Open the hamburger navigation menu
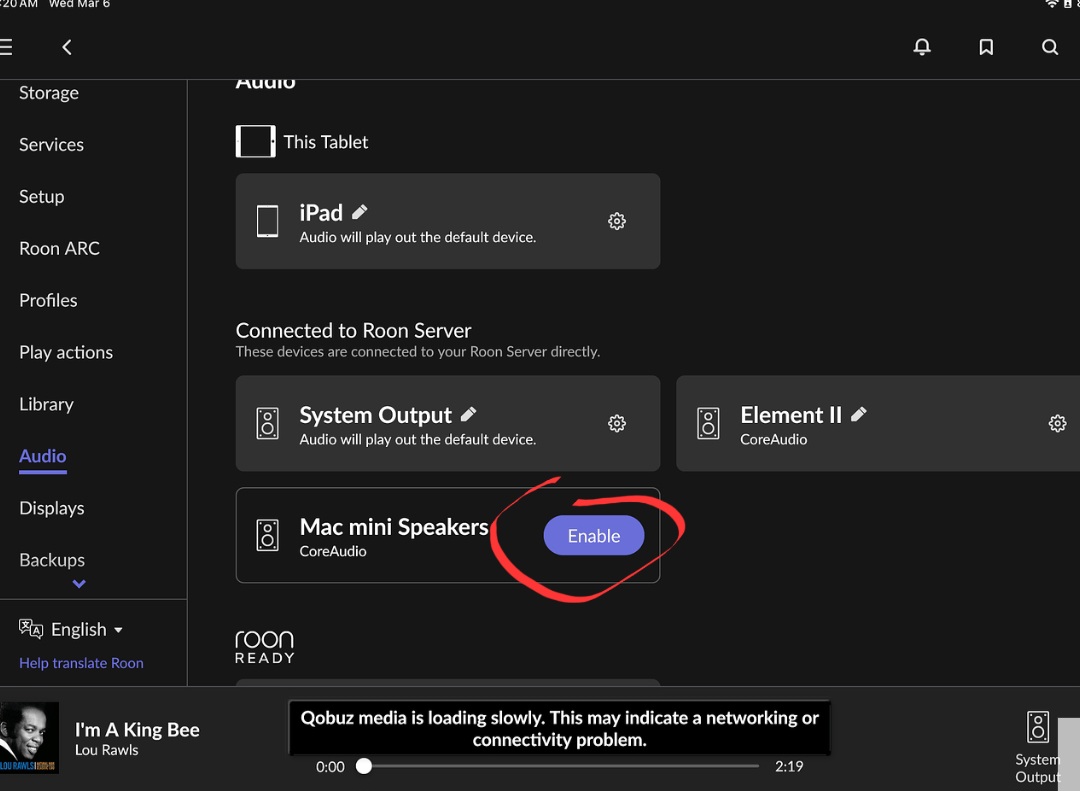The width and height of the screenshot is (1080, 791). point(6,47)
